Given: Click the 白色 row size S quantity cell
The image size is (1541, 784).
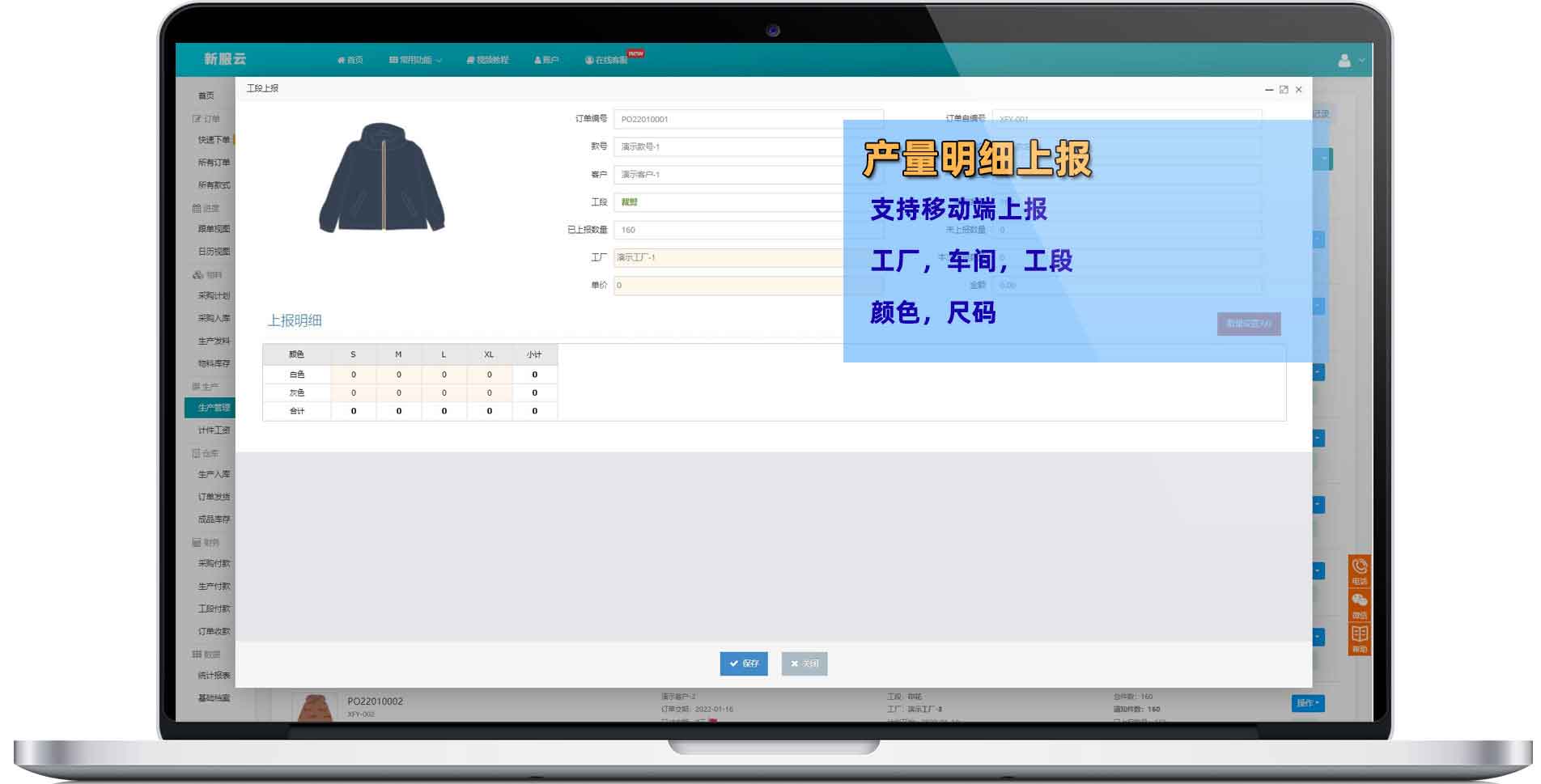Looking at the screenshot, I should (354, 375).
